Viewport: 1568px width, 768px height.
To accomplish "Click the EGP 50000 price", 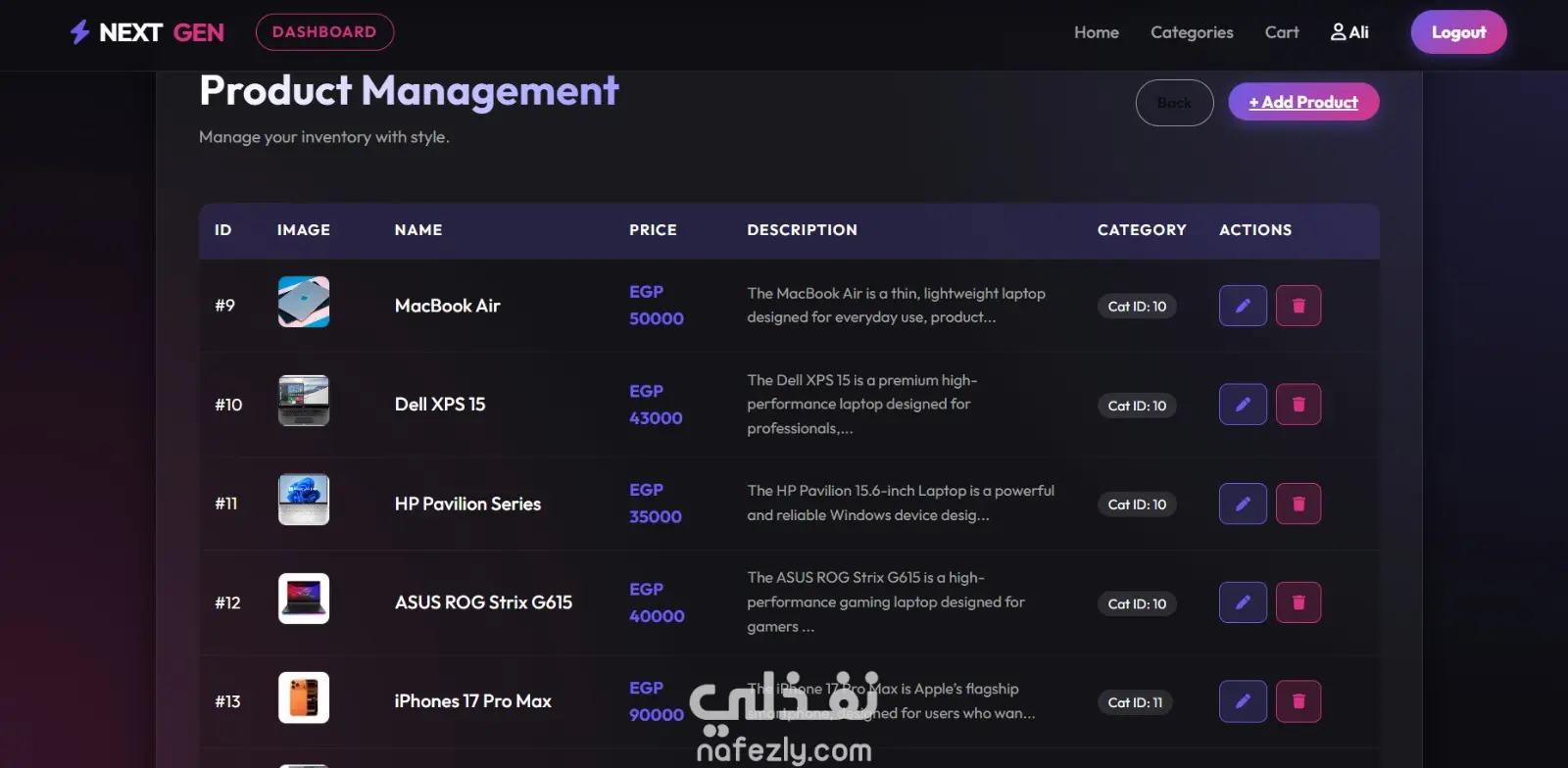I will tap(657, 306).
